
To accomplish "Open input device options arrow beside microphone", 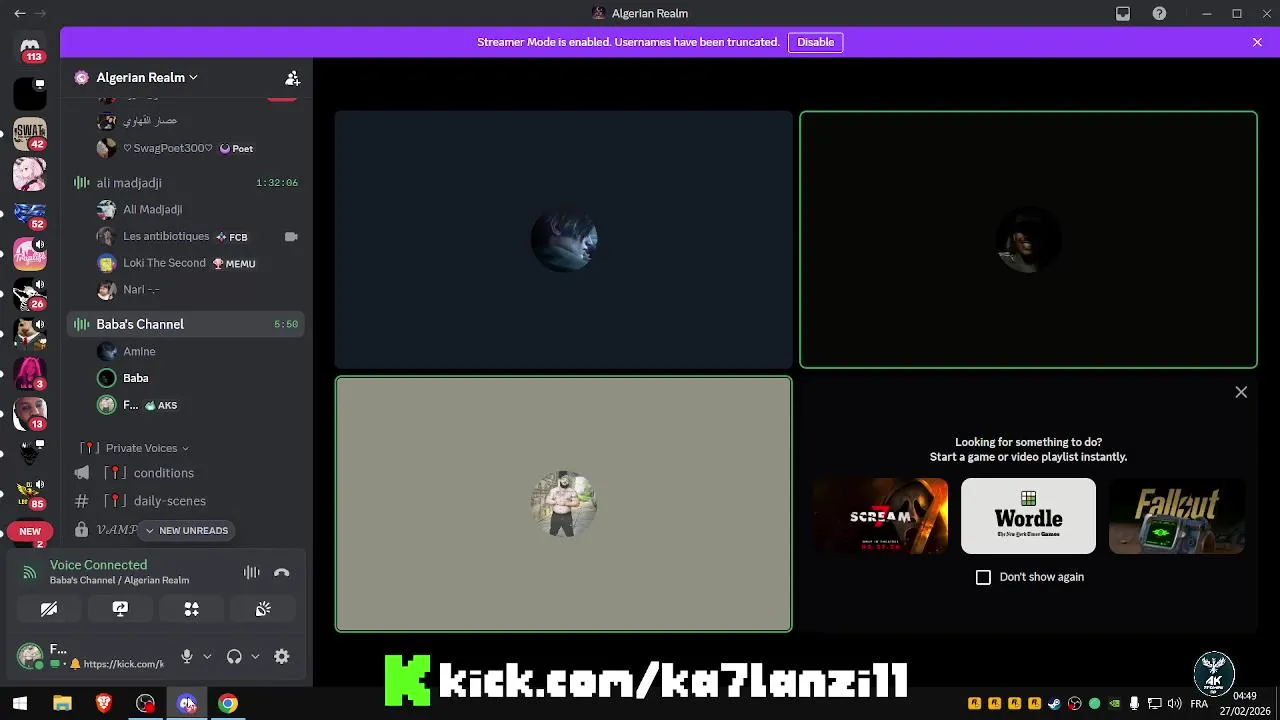I will [x=207, y=657].
